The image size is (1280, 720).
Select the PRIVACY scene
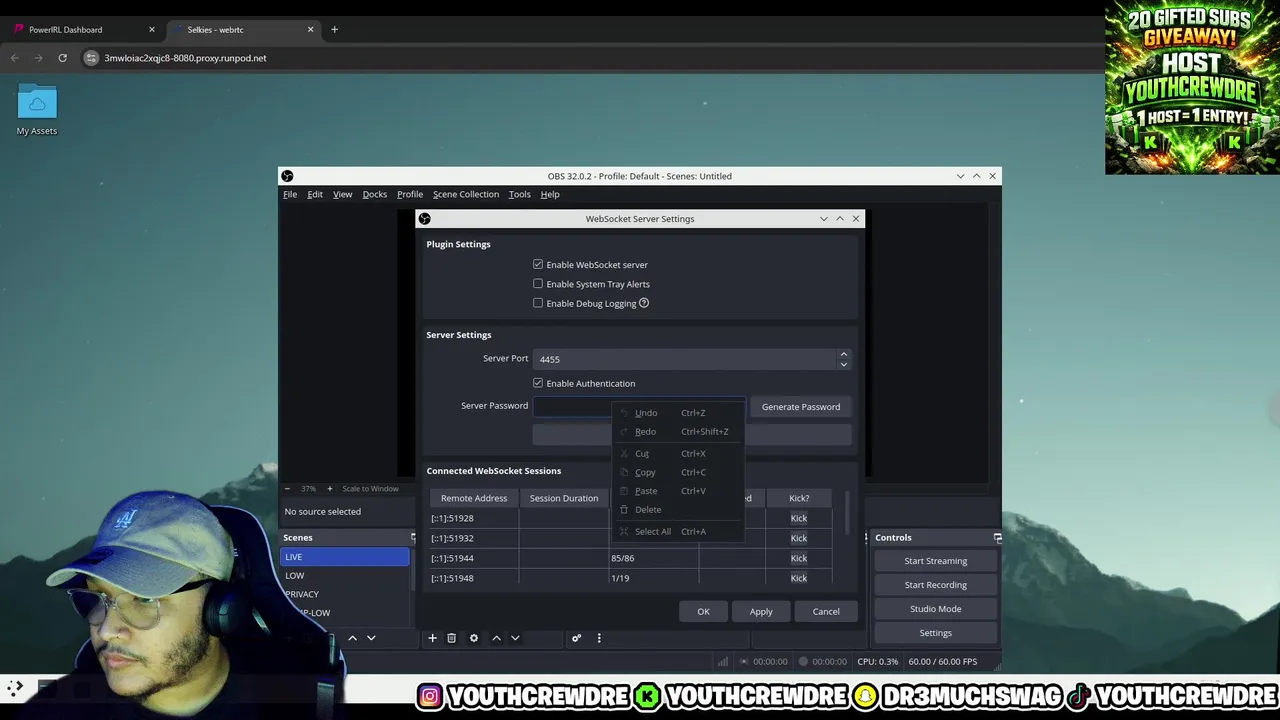pyautogui.click(x=345, y=594)
